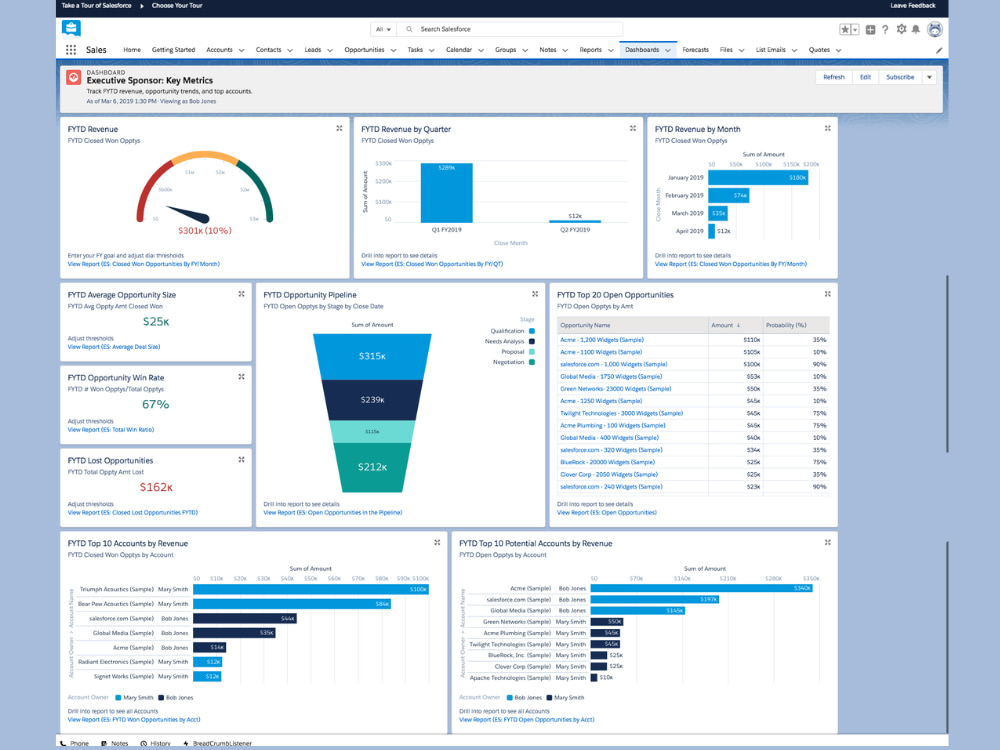Image resolution: width=1000 pixels, height=750 pixels.
Task: Expand the FYTD Revenue by Month widget
Action: point(827,128)
